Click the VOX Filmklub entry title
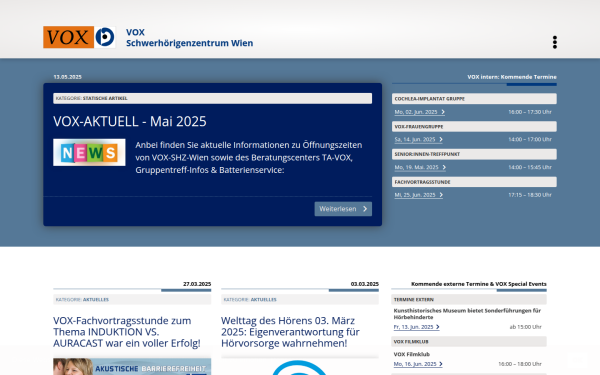The height and width of the screenshot is (375, 600). [x=412, y=354]
